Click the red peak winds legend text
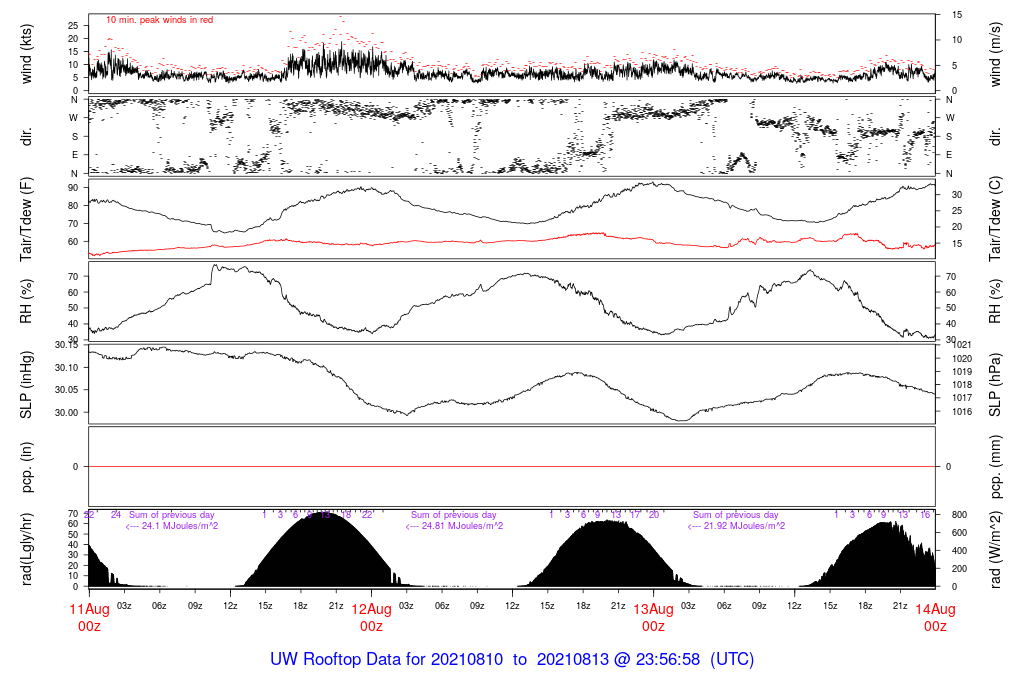 click(159, 19)
